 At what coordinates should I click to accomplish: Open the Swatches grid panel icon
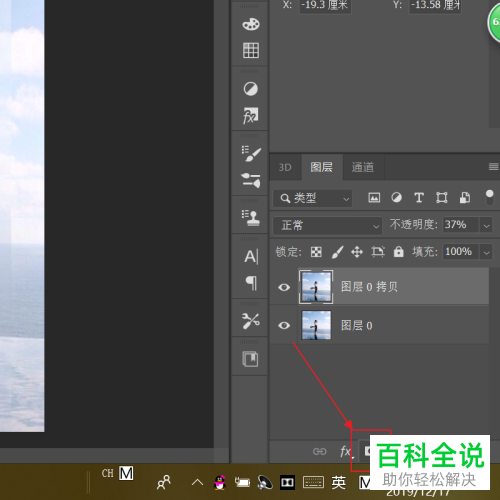point(251,51)
